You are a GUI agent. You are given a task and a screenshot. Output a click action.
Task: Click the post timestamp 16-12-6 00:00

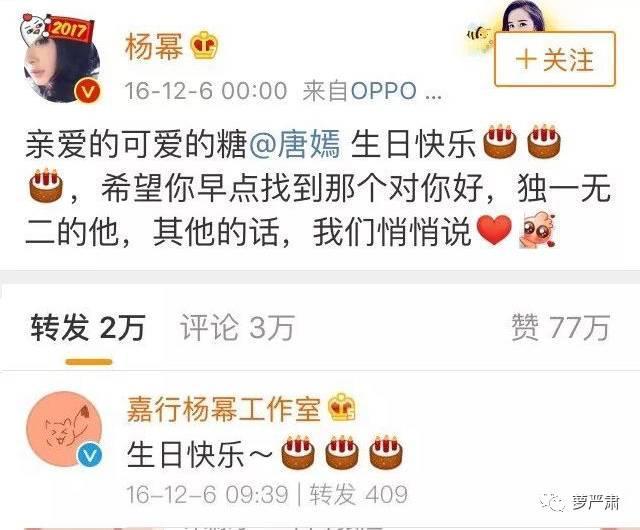[x=206, y=91]
